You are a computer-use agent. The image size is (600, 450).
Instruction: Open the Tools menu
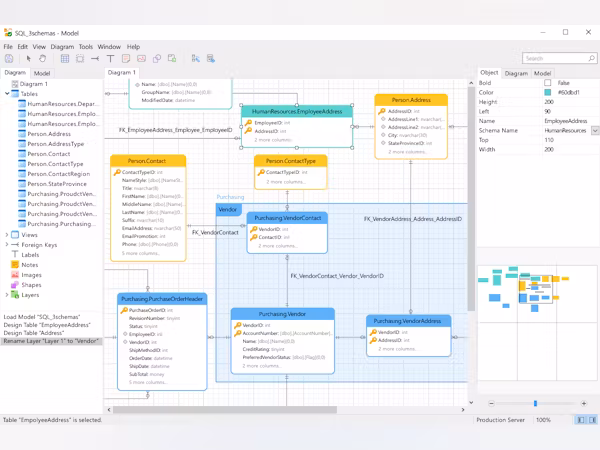pos(86,47)
